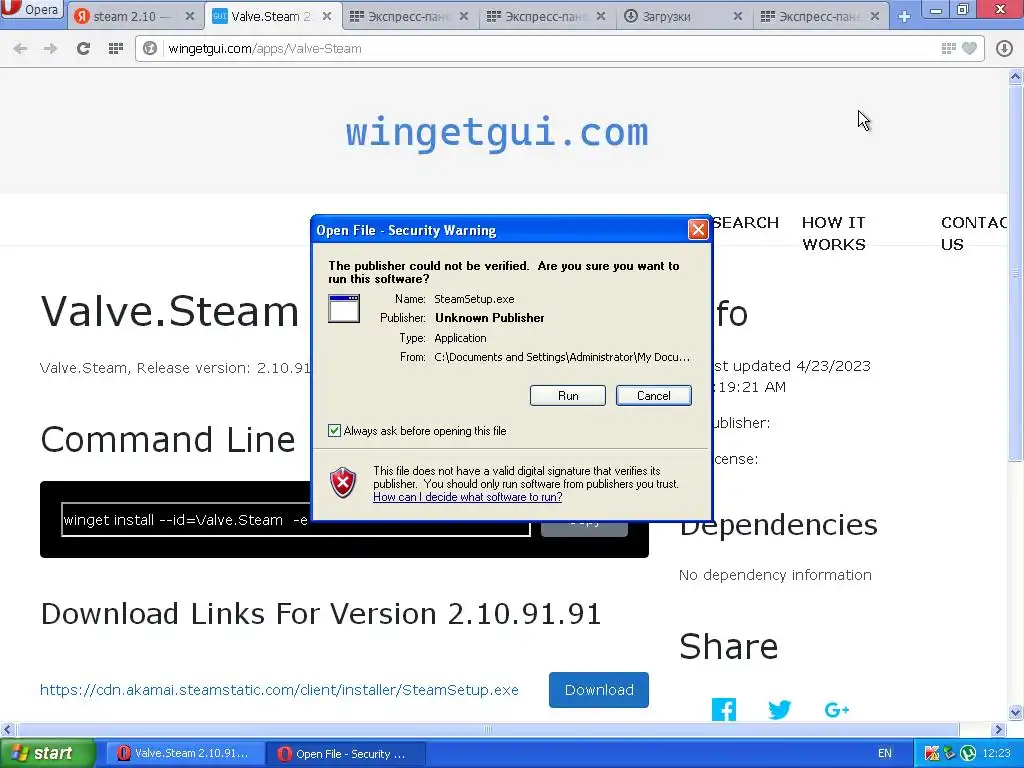This screenshot has height=768, width=1024.
Task: Share on Twitter icon
Action: point(780,709)
